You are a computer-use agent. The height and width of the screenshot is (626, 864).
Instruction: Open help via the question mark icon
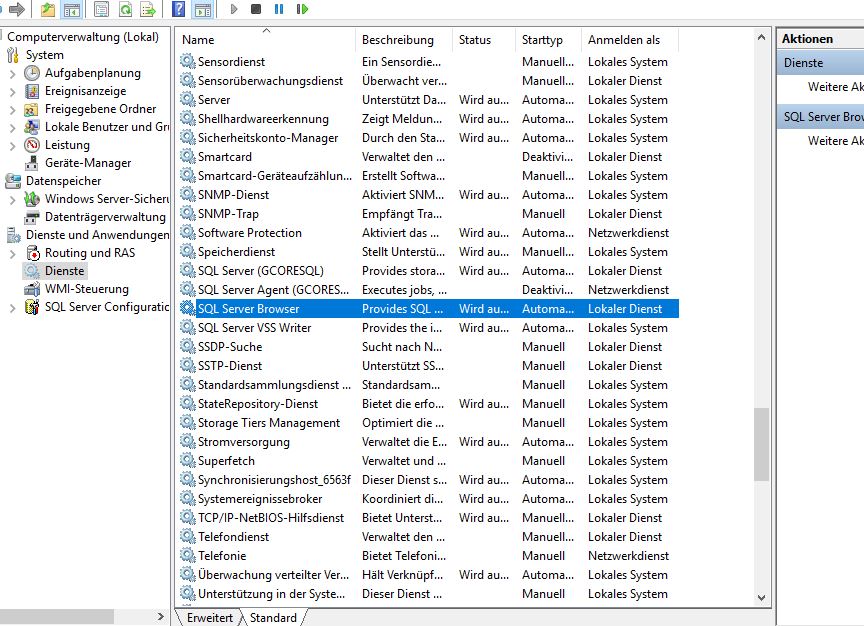[x=178, y=9]
